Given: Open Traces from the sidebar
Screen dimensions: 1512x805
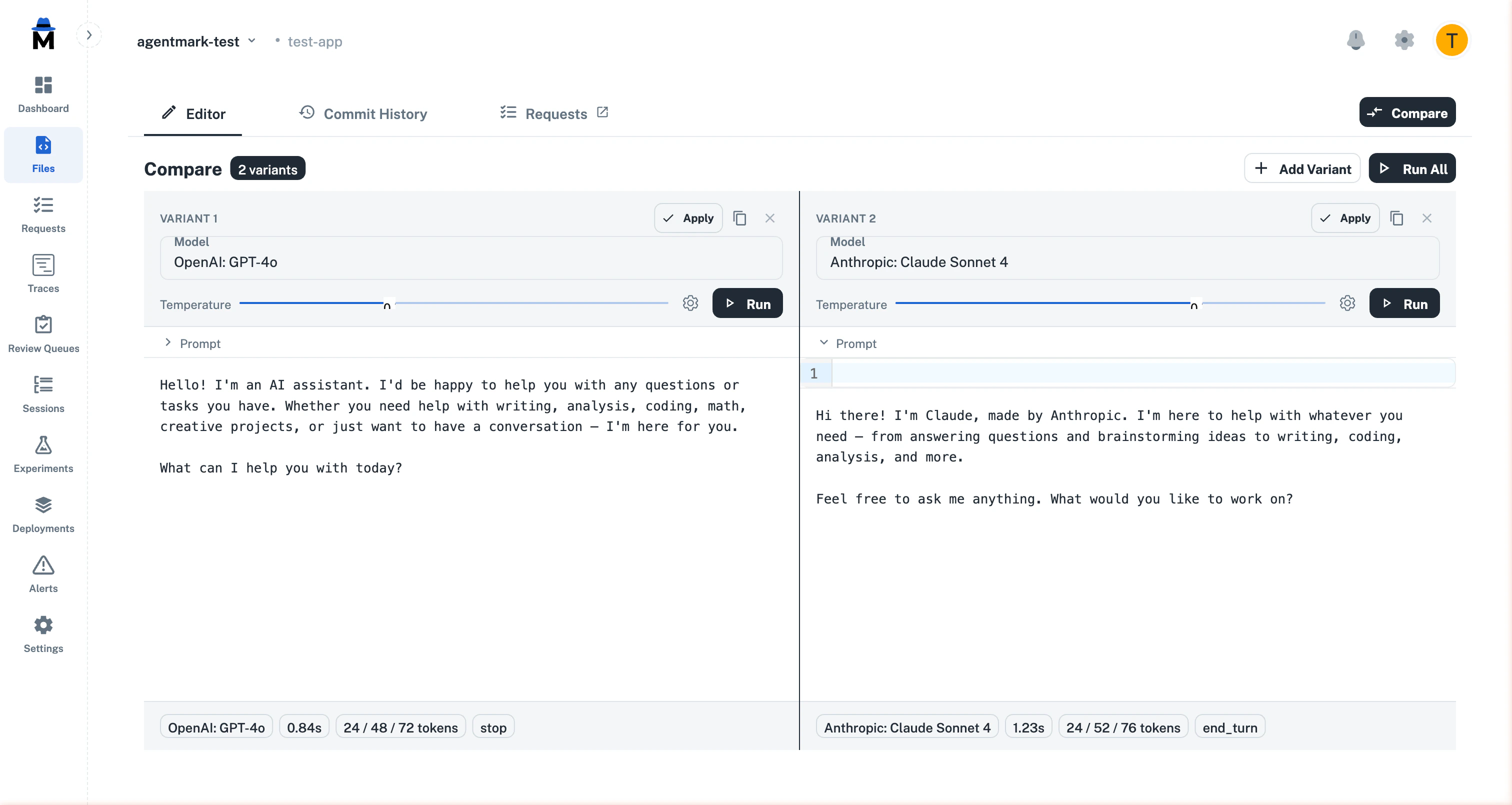Looking at the screenshot, I should point(43,273).
